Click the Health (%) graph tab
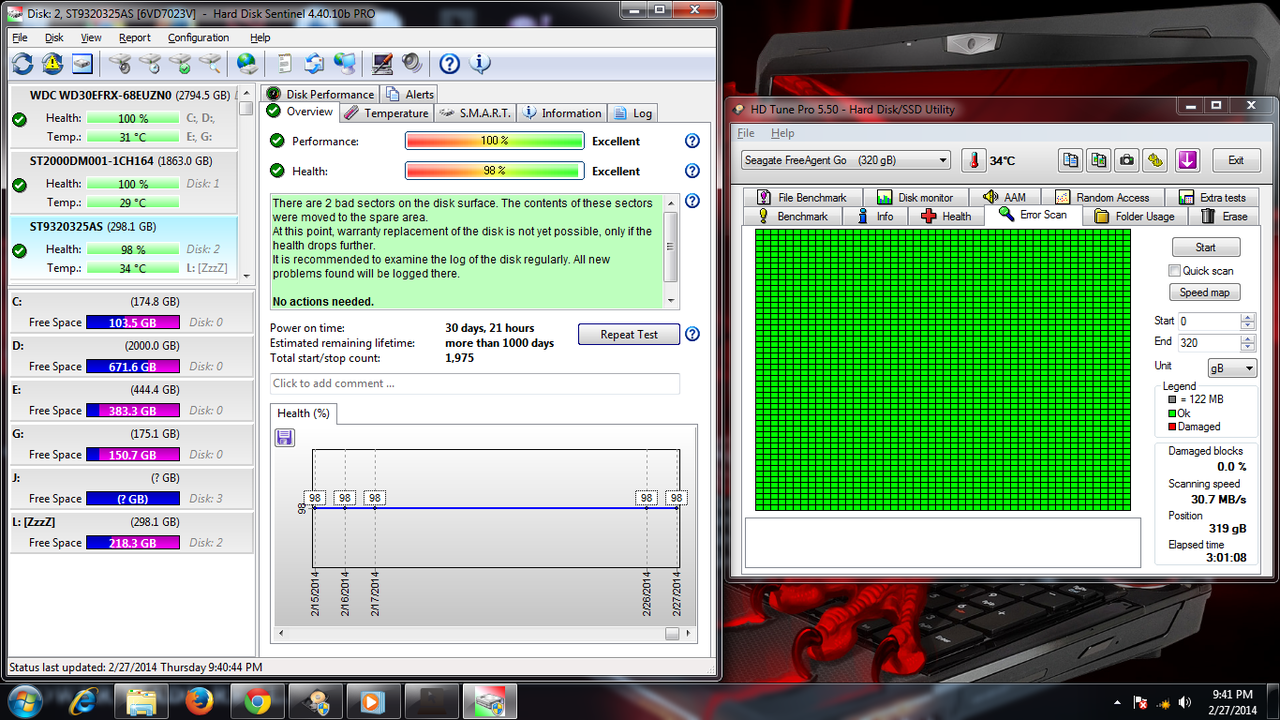 (303, 413)
